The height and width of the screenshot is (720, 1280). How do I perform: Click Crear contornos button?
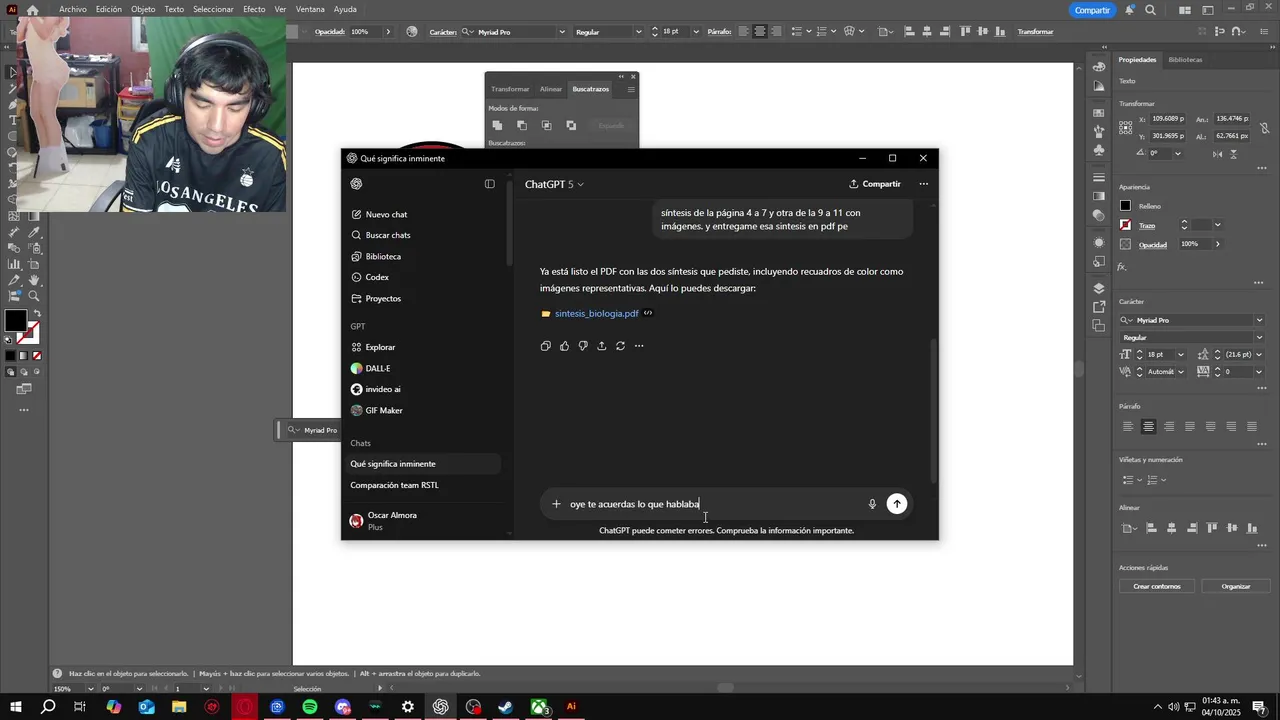tap(1157, 586)
